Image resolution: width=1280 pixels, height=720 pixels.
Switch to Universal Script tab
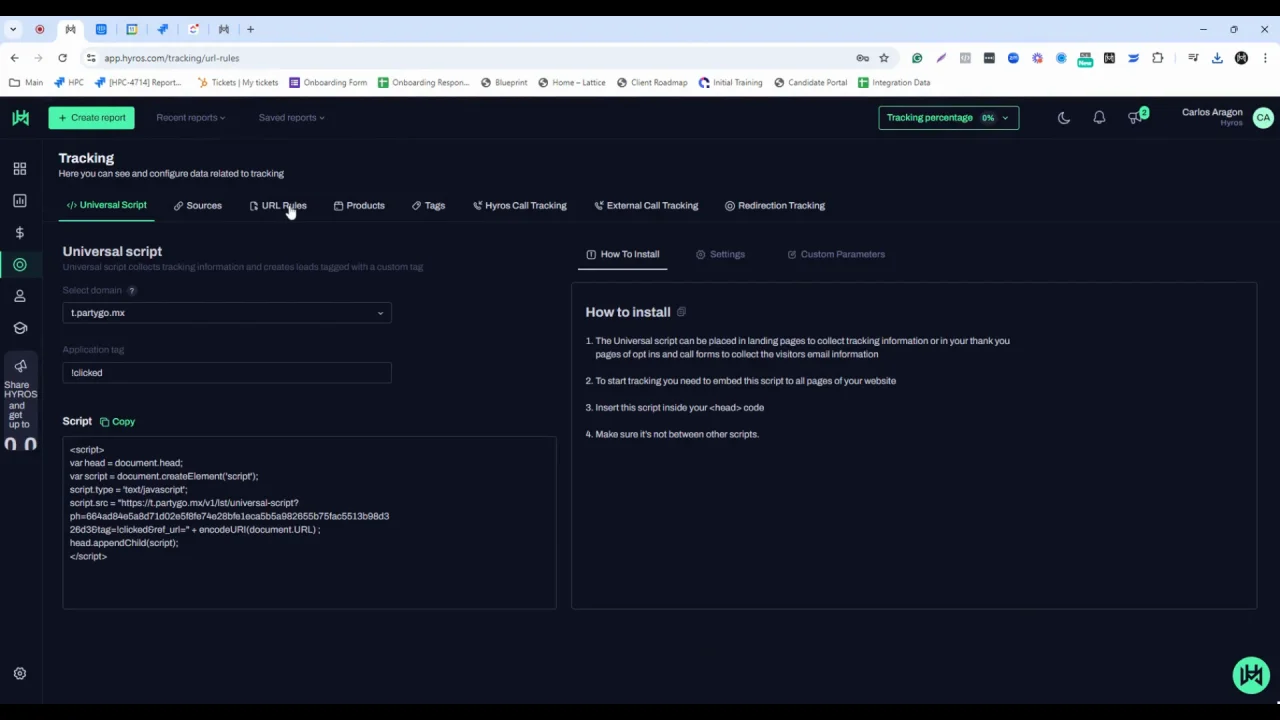pyautogui.click(x=107, y=205)
